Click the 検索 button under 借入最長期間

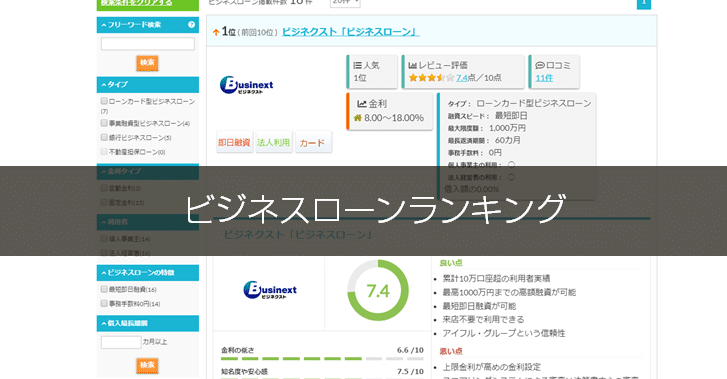click(x=147, y=365)
